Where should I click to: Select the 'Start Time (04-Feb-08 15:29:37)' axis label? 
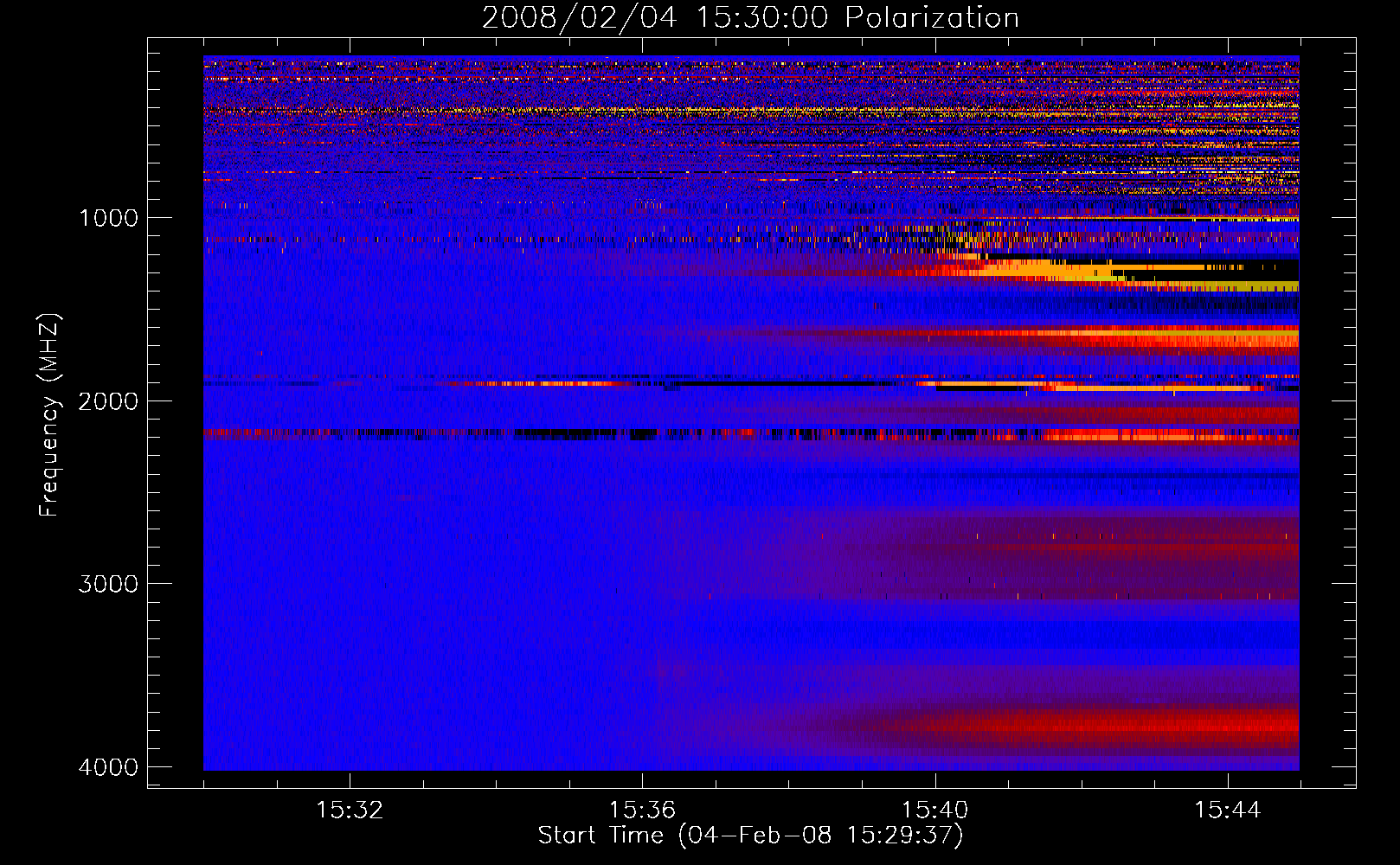[750, 836]
